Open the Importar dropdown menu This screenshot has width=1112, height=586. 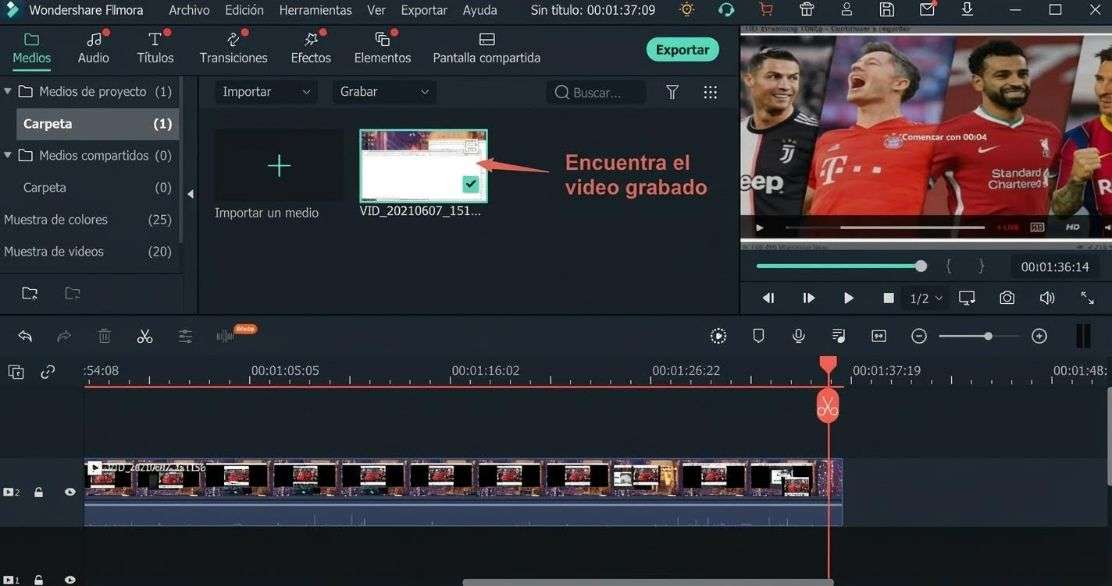(264, 91)
